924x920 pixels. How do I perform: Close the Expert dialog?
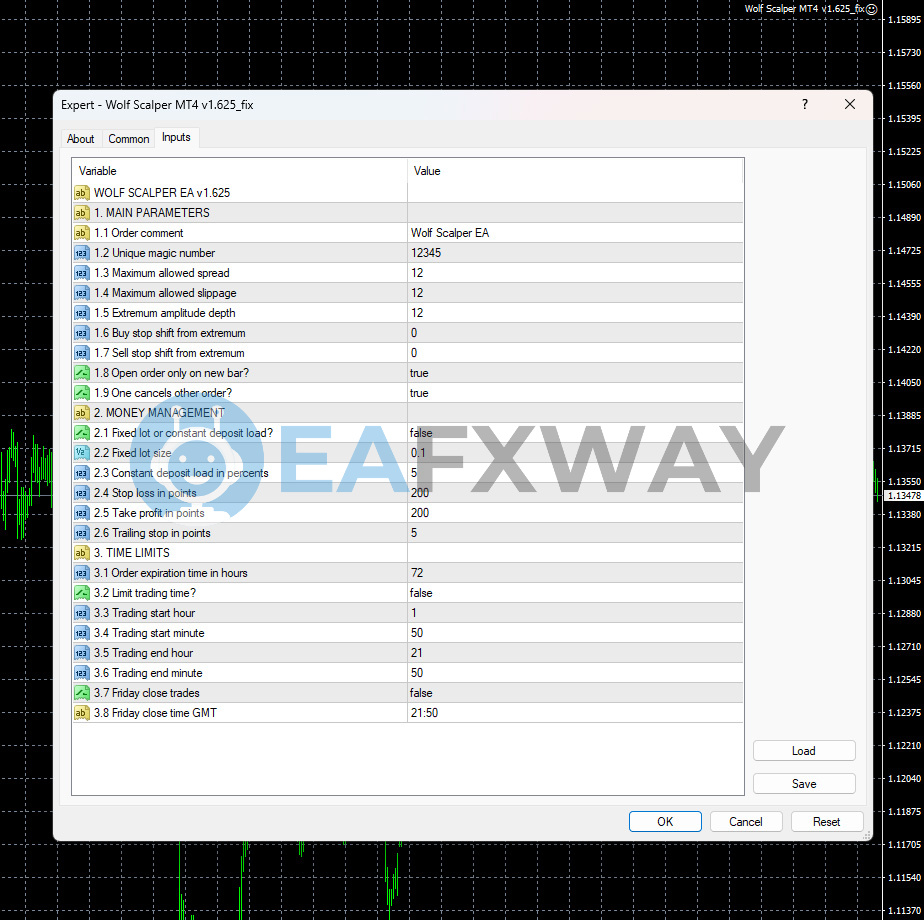pos(850,104)
